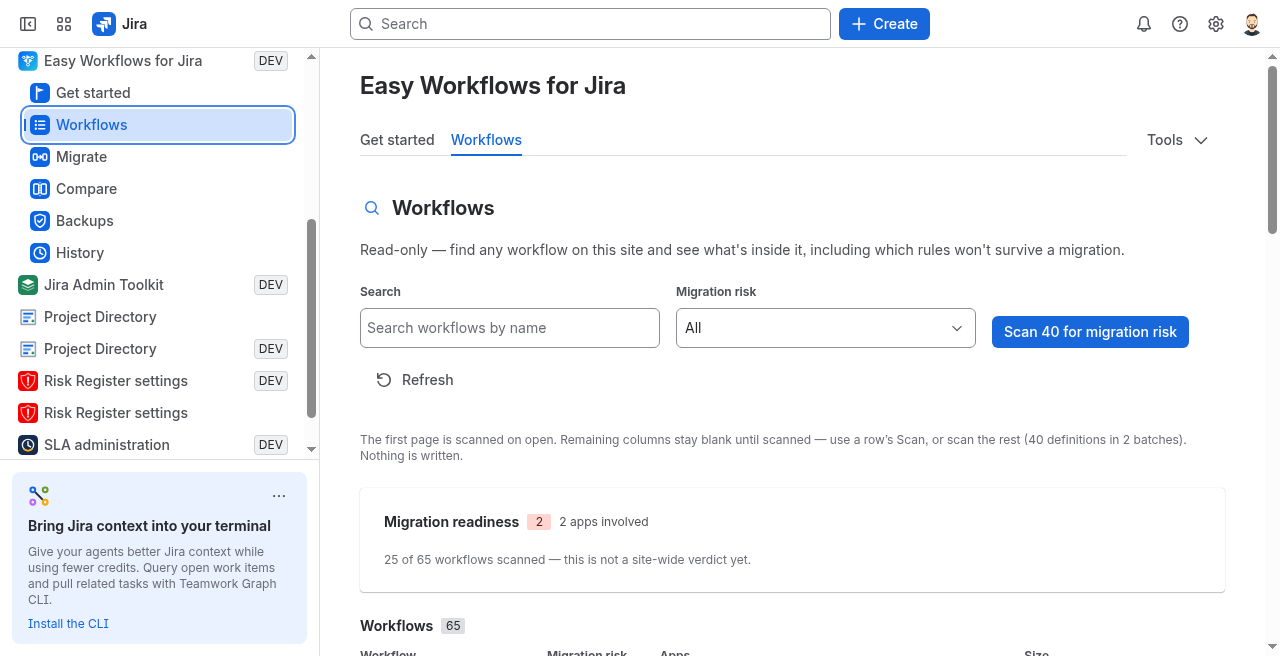Click the red Risk Register settings icon with DEV badge

(28, 381)
